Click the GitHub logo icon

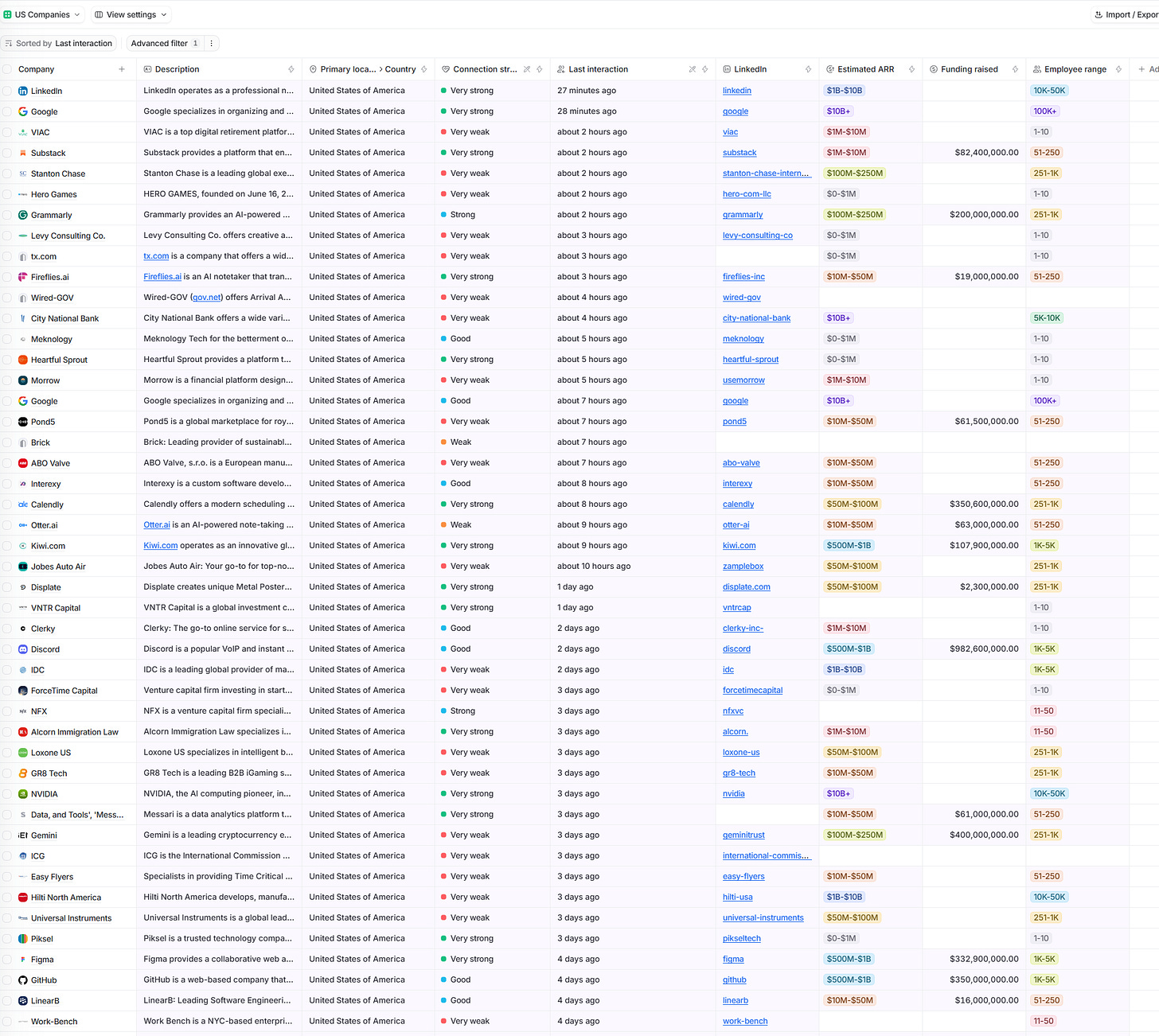[x=23, y=980]
